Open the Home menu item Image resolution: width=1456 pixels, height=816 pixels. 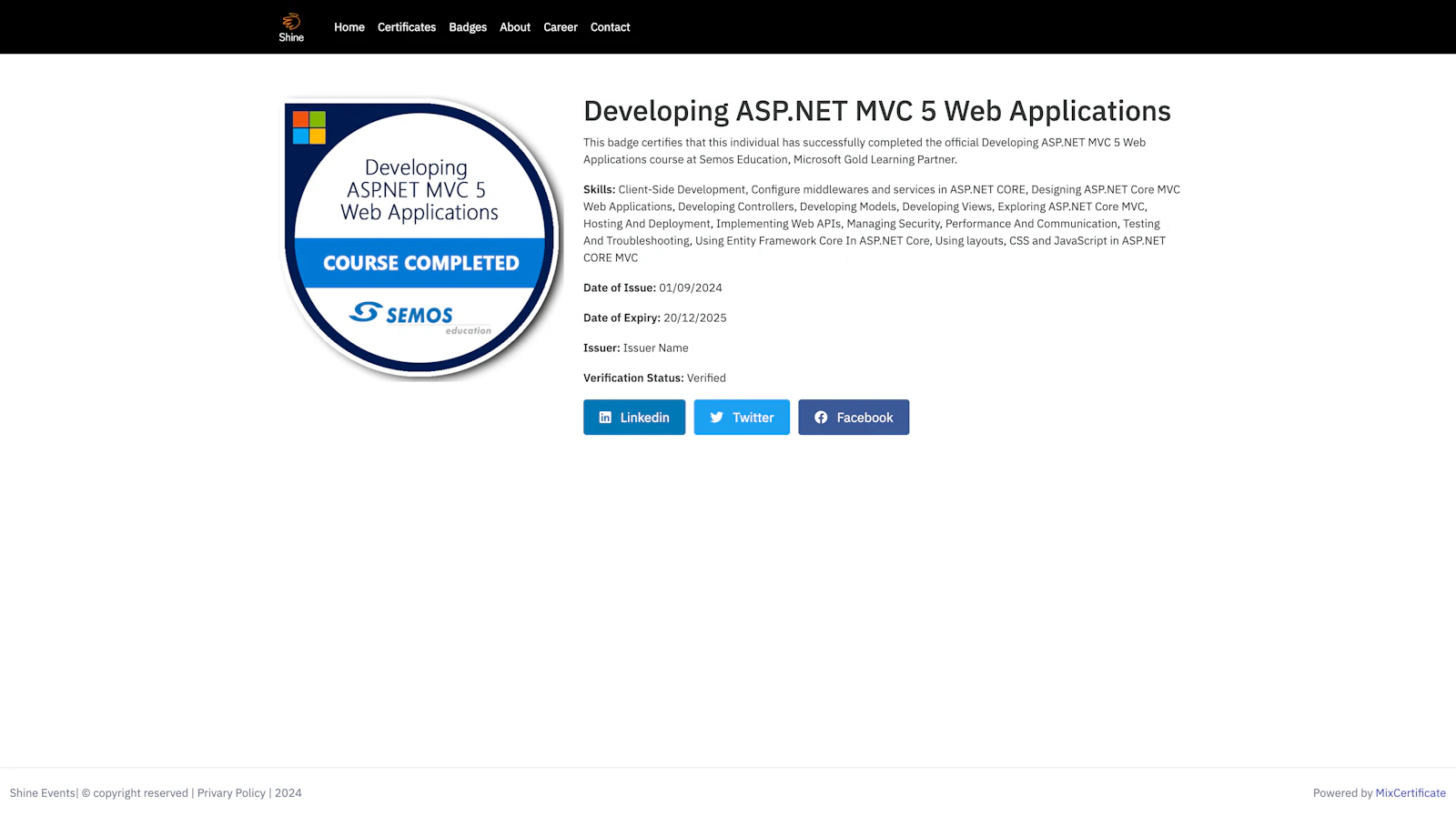pos(349,27)
